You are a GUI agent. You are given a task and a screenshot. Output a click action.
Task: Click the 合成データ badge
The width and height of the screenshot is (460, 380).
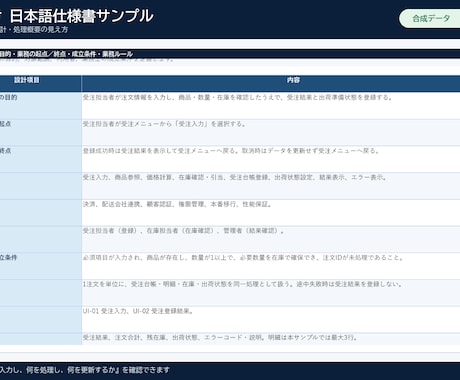click(x=431, y=18)
